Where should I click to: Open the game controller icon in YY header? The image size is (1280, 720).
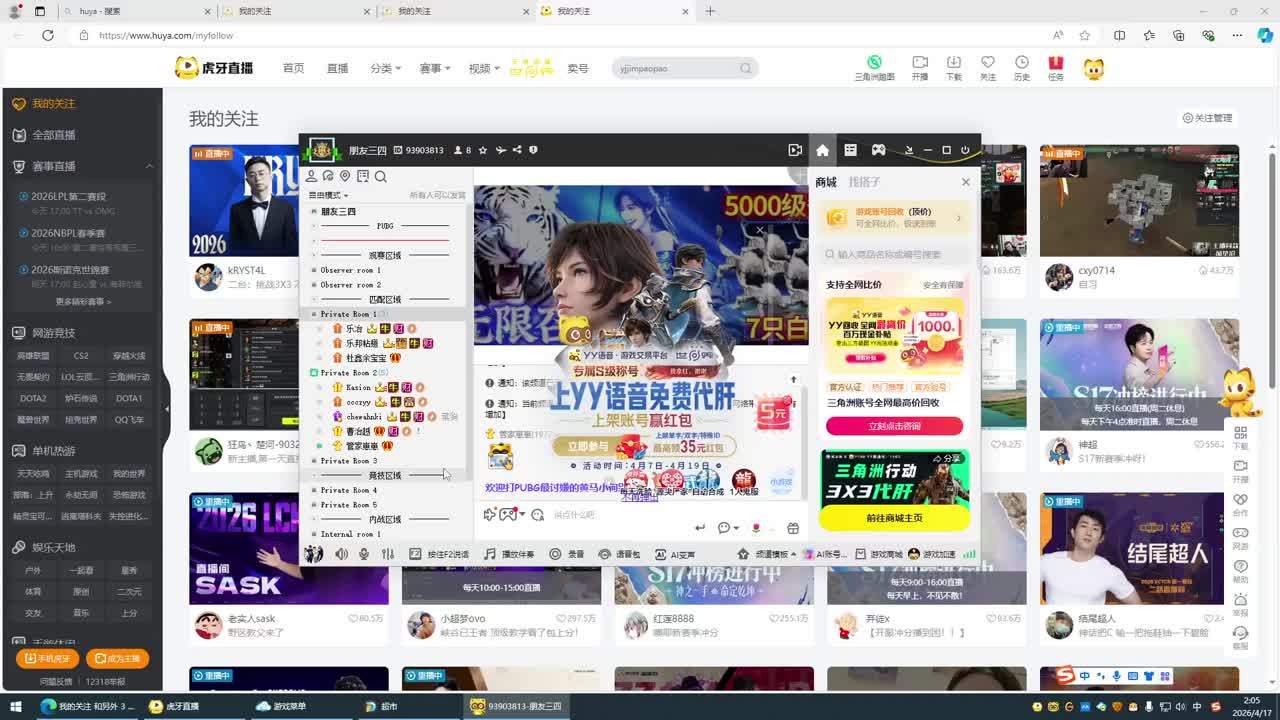[878, 150]
